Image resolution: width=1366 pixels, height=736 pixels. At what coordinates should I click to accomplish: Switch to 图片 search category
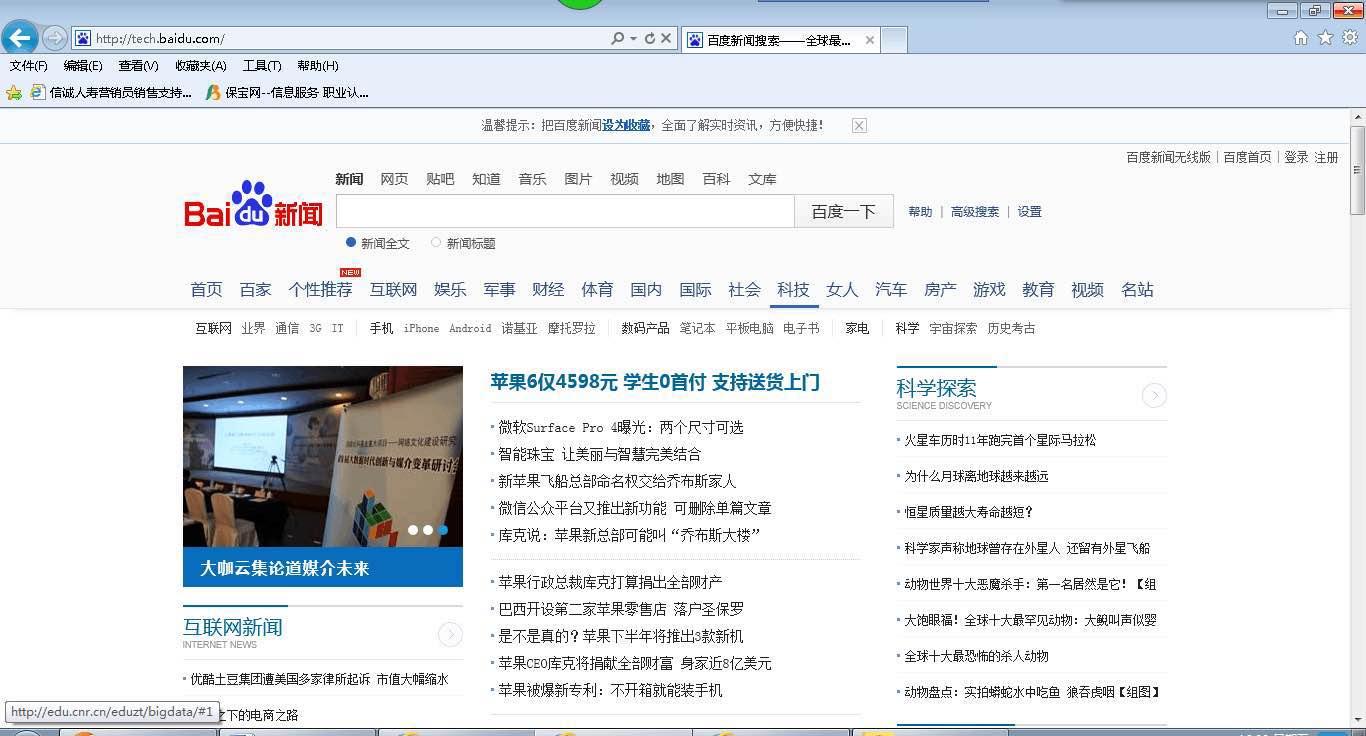click(578, 179)
